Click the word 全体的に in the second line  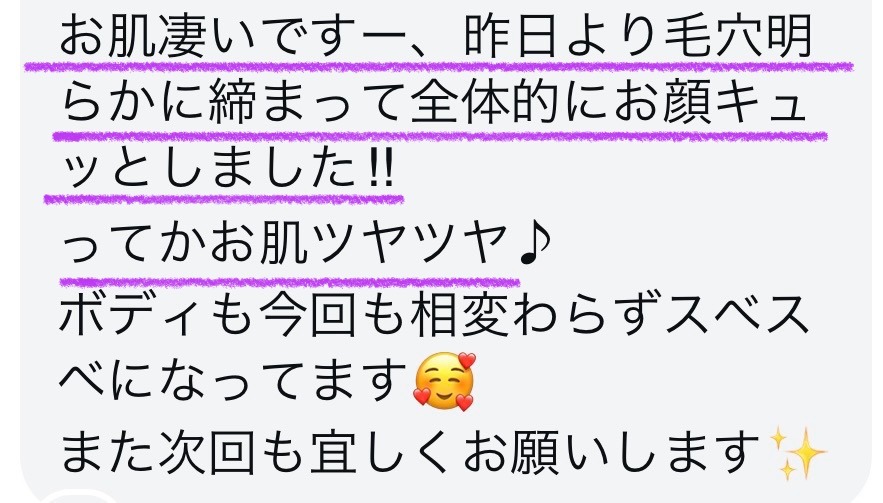point(509,103)
